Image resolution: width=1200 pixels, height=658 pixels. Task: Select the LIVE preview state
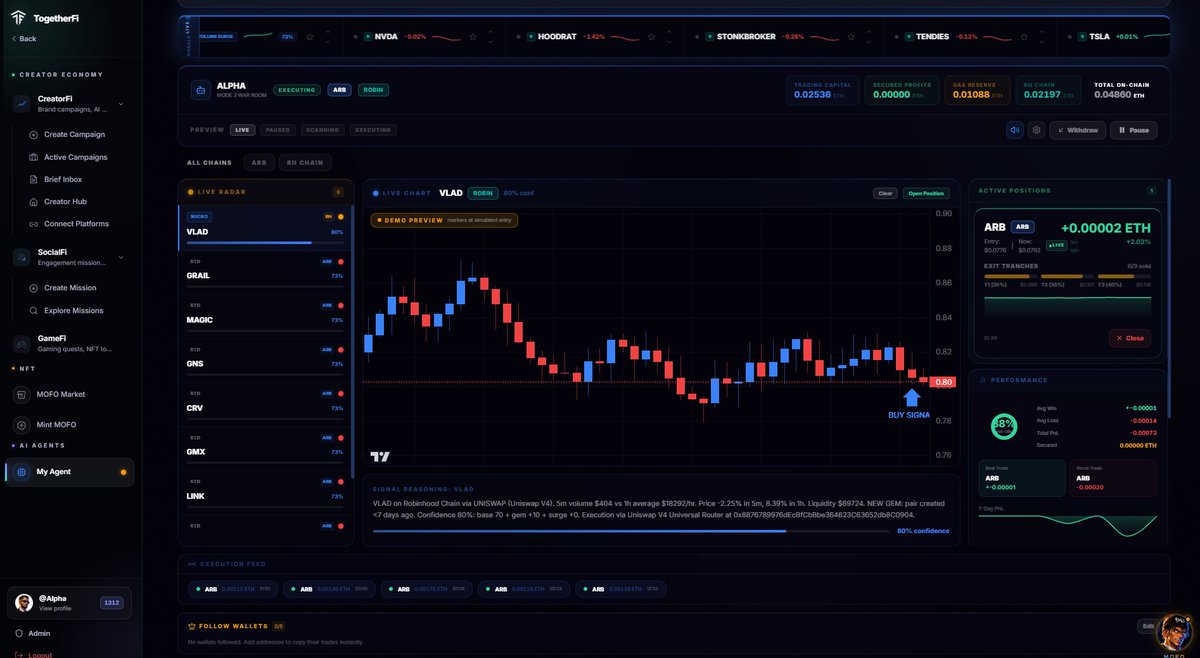[x=243, y=130]
